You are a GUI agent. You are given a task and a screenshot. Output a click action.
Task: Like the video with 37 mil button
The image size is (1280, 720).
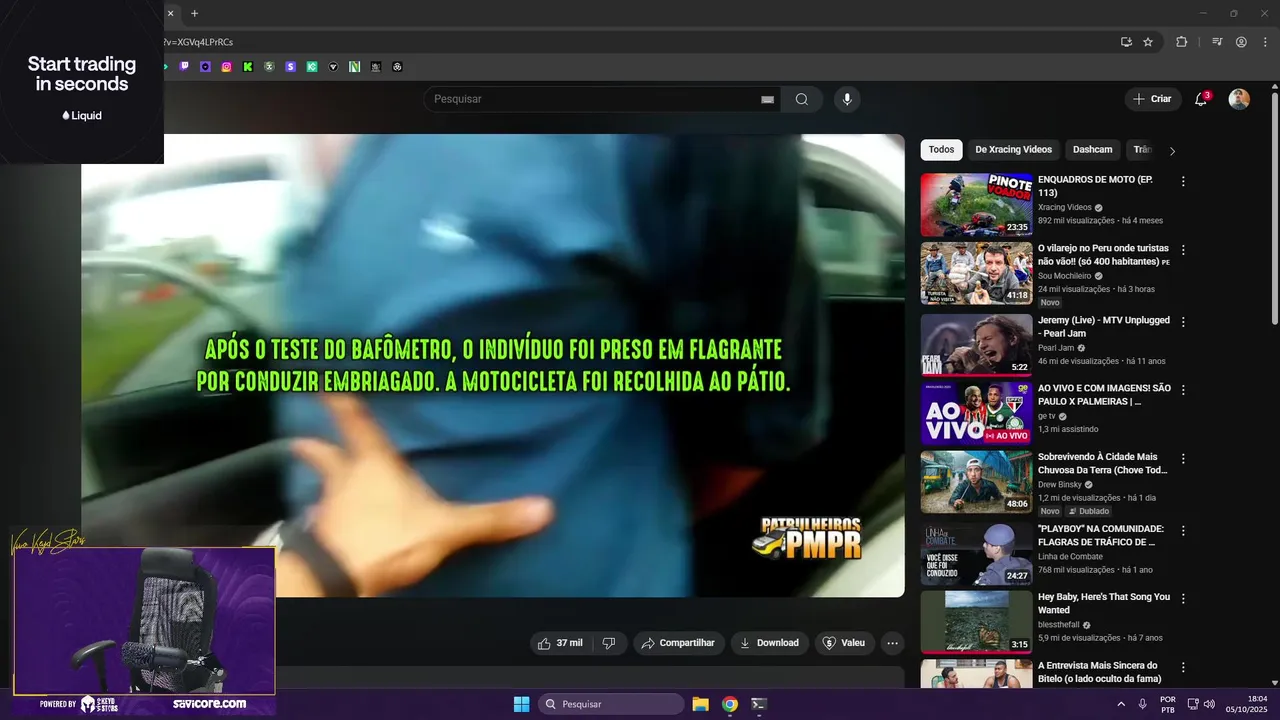tap(560, 643)
